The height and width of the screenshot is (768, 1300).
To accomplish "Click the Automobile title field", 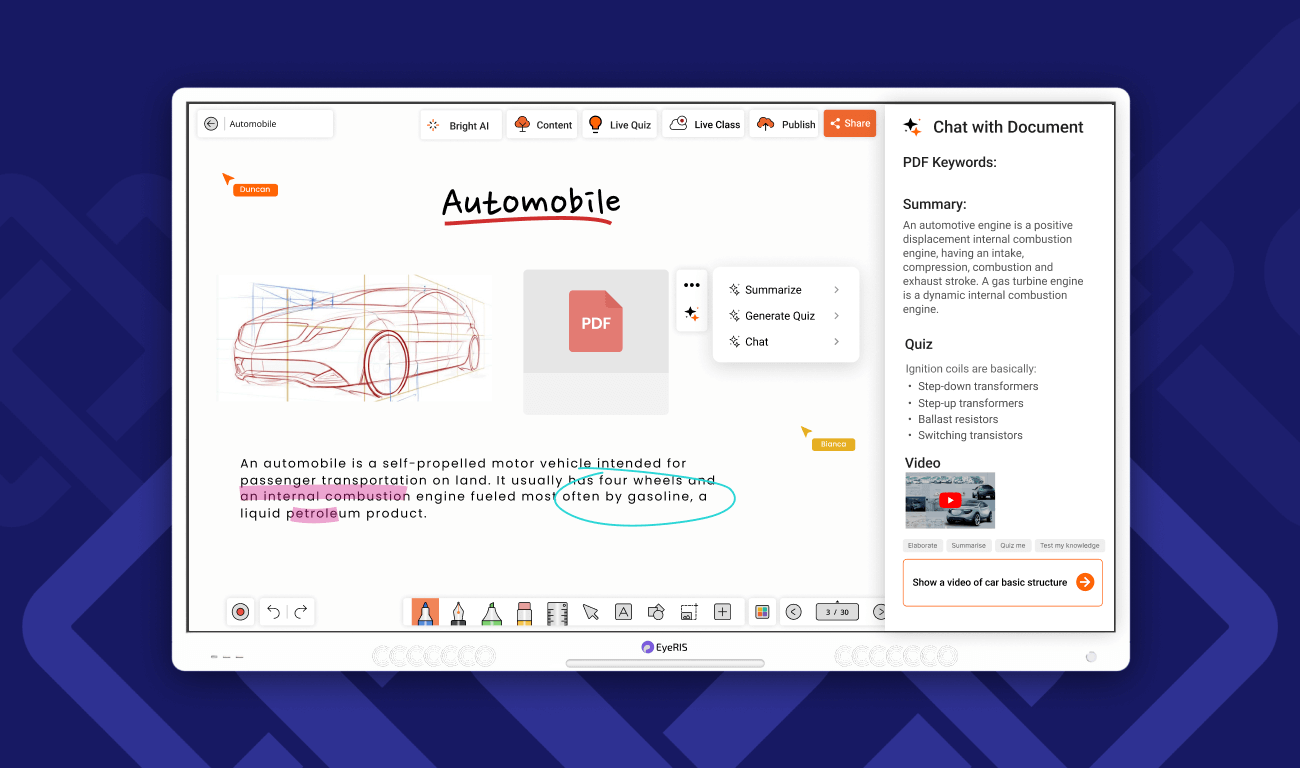I will point(265,124).
